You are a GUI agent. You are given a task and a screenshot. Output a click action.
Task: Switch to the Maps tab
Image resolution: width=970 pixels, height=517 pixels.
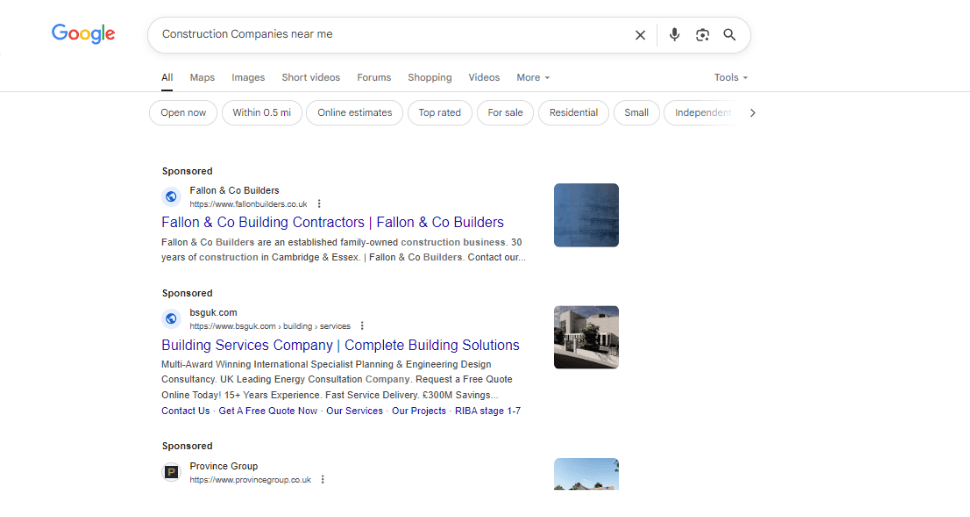202,77
